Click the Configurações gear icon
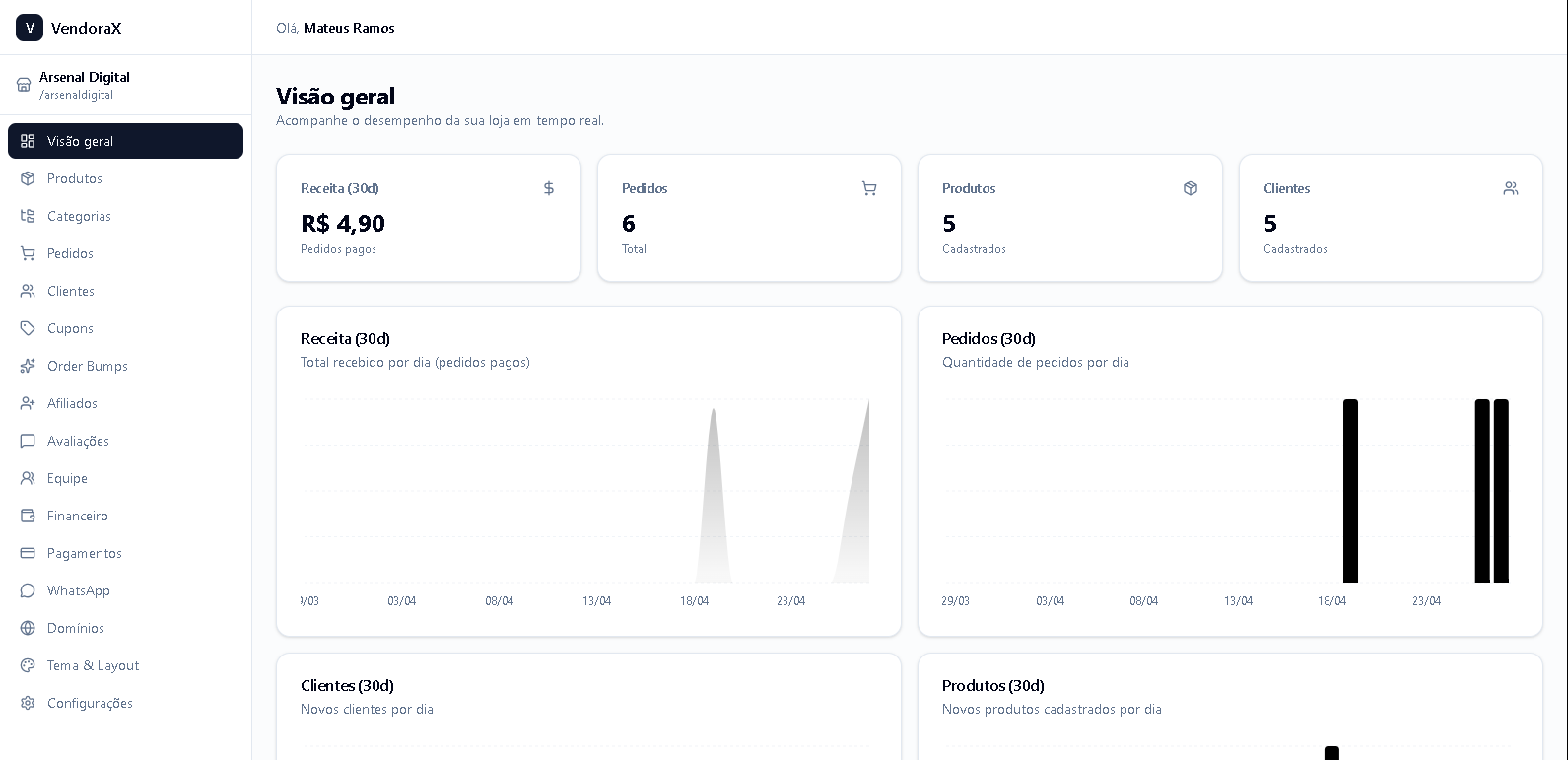 28,703
